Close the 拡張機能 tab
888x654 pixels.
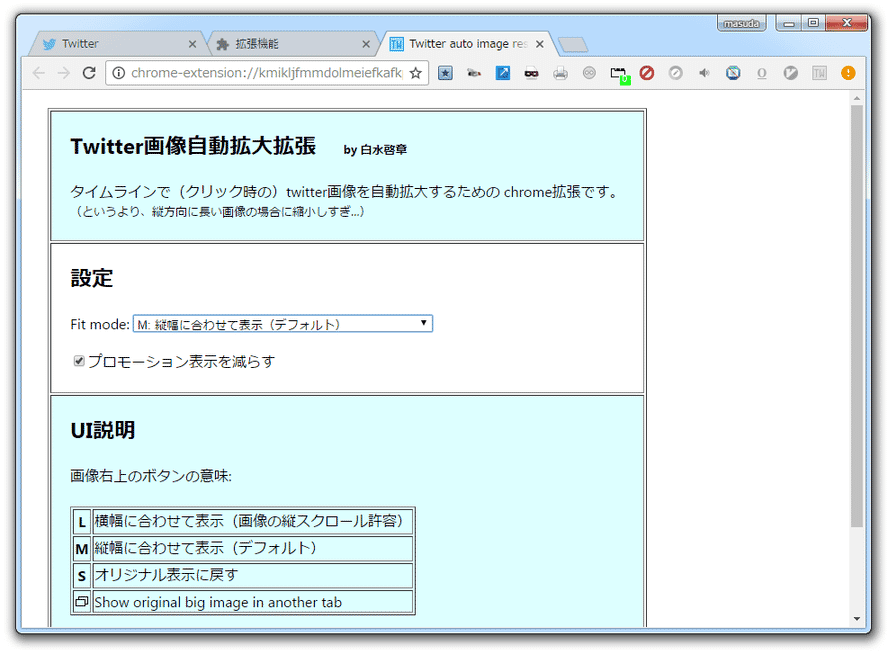click(x=366, y=44)
